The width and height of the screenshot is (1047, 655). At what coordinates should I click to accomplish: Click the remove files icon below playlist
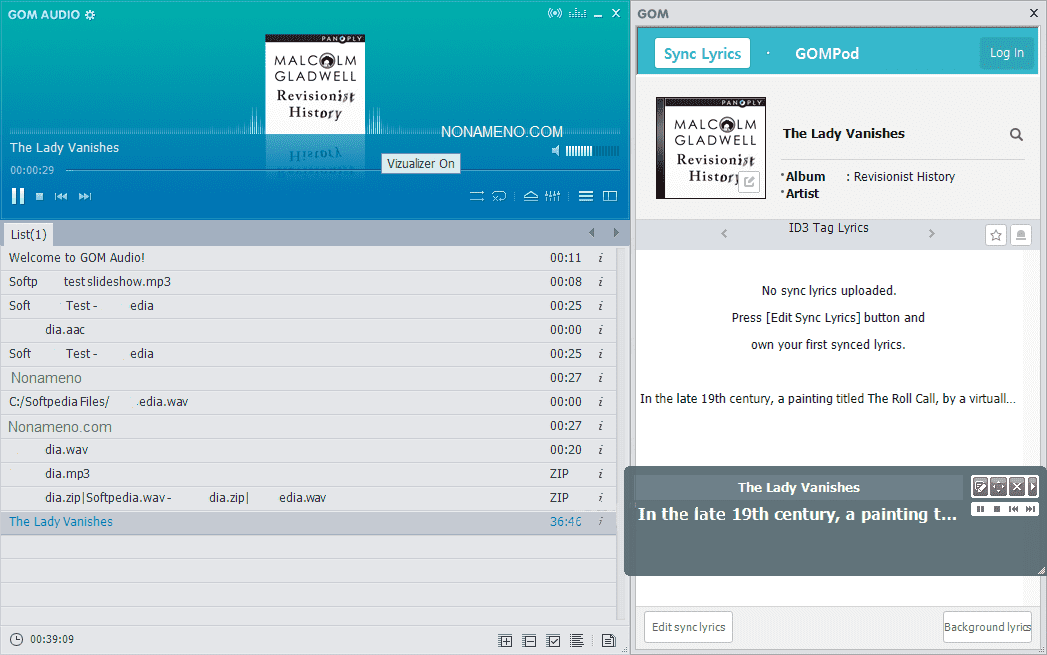point(529,641)
